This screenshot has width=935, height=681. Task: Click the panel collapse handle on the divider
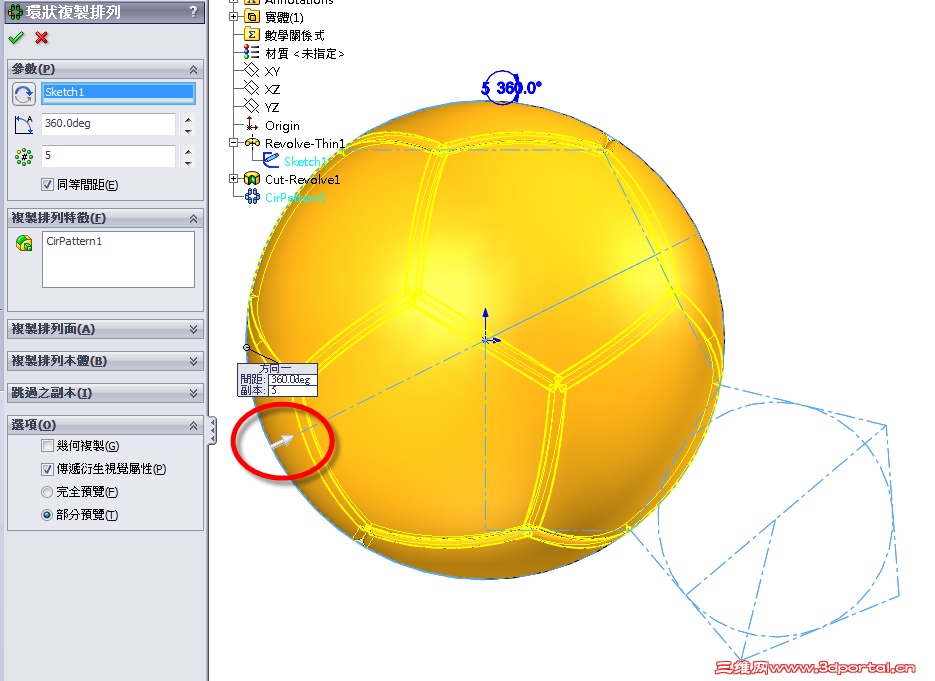(212, 431)
